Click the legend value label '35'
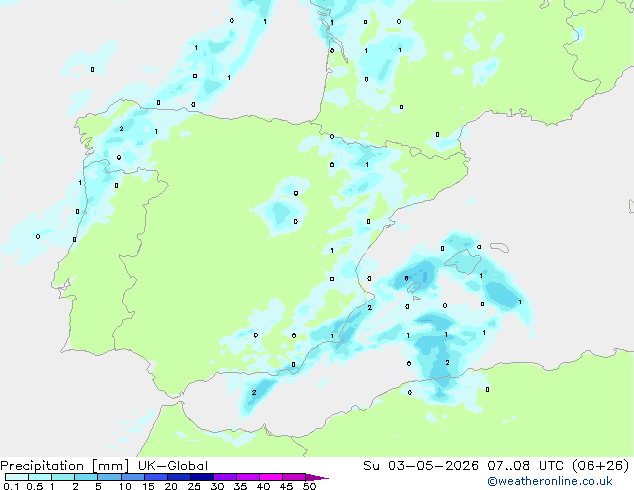 240,486
